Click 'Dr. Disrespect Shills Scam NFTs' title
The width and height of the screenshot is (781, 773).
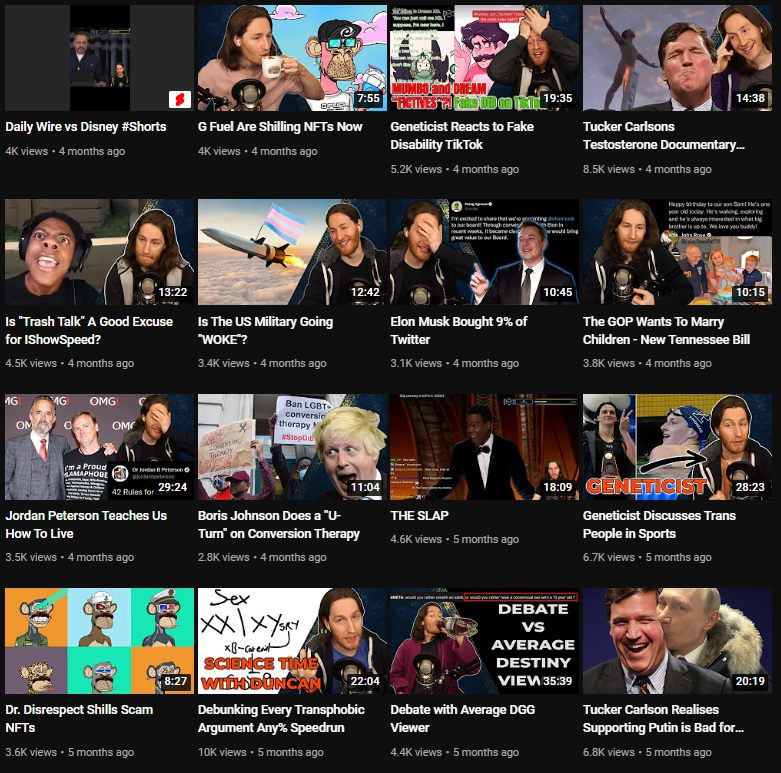click(79, 719)
